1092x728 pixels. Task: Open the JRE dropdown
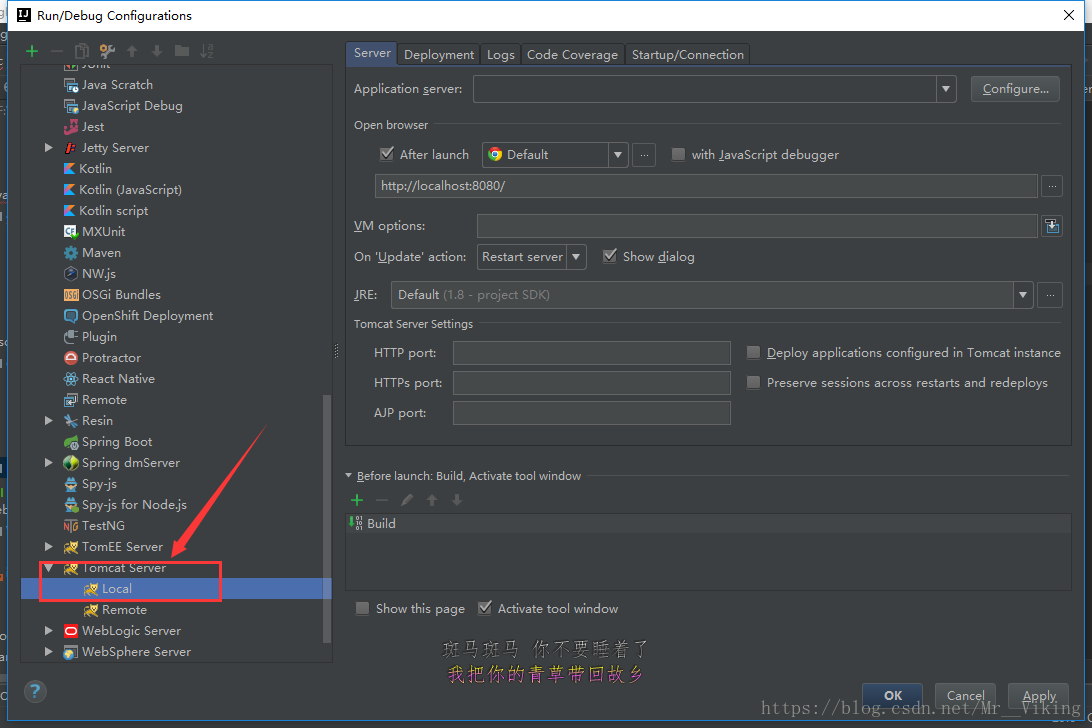click(x=1022, y=295)
